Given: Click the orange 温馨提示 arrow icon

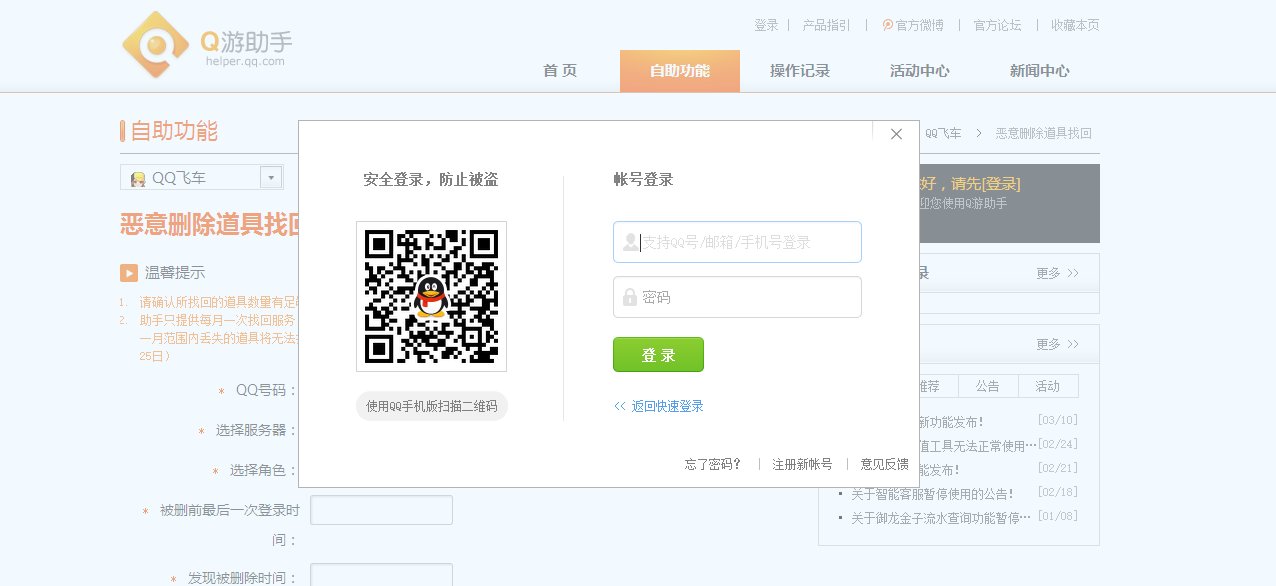Looking at the screenshot, I should pyautogui.click(x=128, y=272).
